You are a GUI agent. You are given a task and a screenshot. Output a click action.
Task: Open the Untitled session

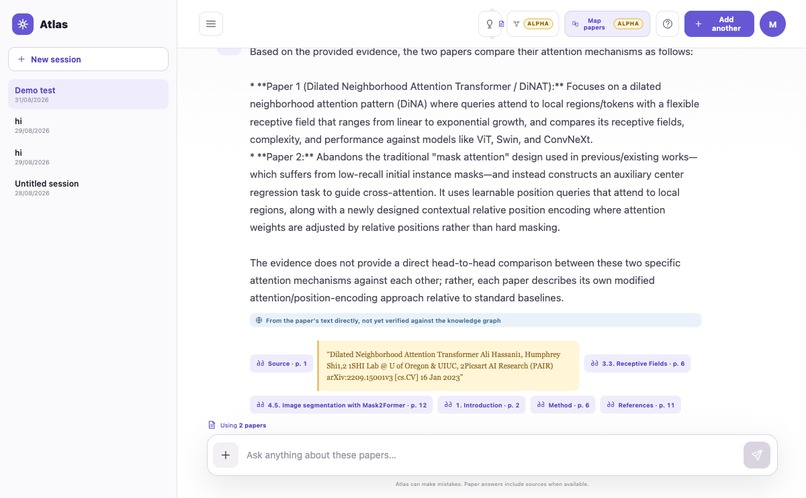88,188
